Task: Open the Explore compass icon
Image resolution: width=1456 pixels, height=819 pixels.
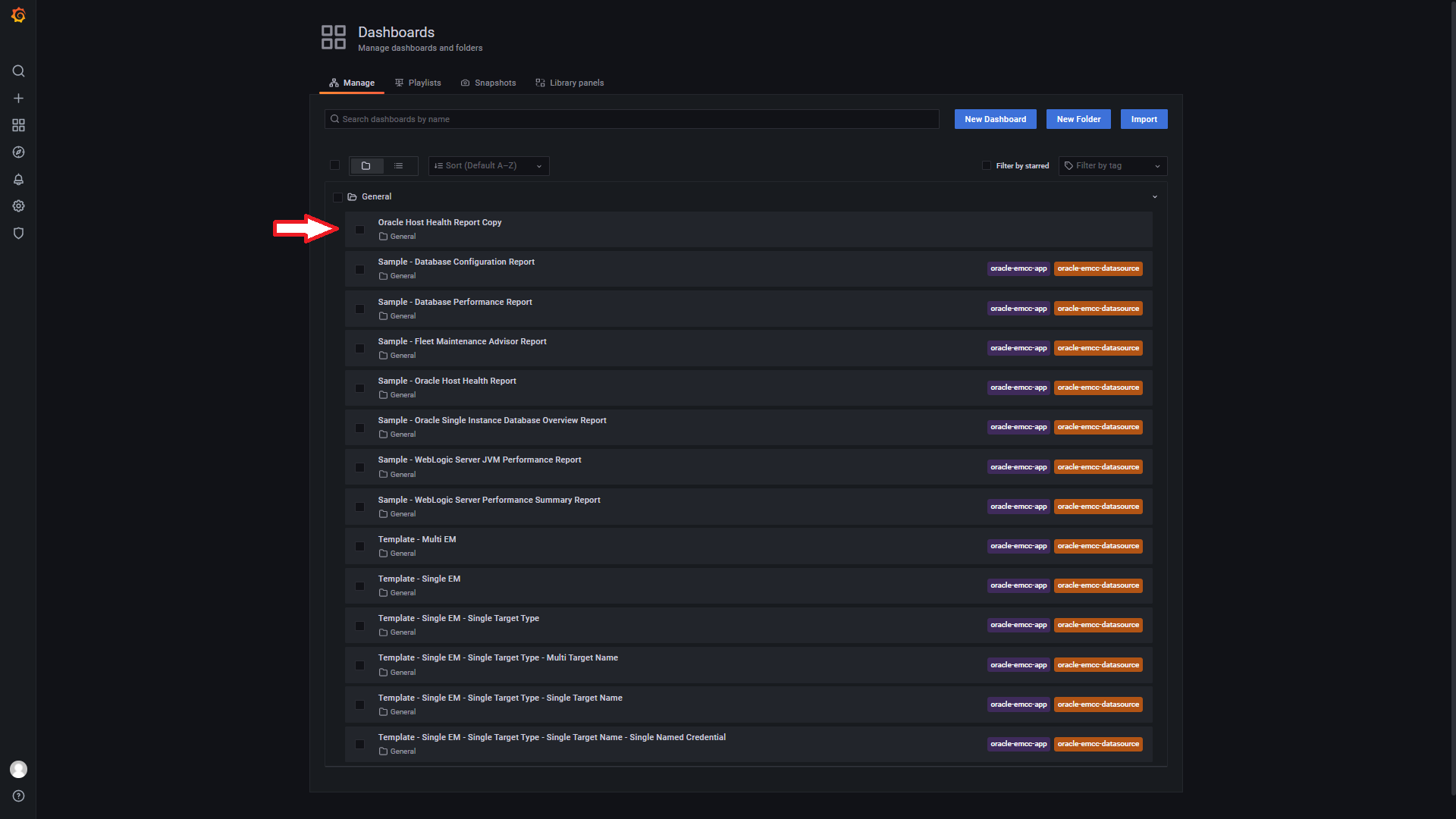Action: point(18,152)
